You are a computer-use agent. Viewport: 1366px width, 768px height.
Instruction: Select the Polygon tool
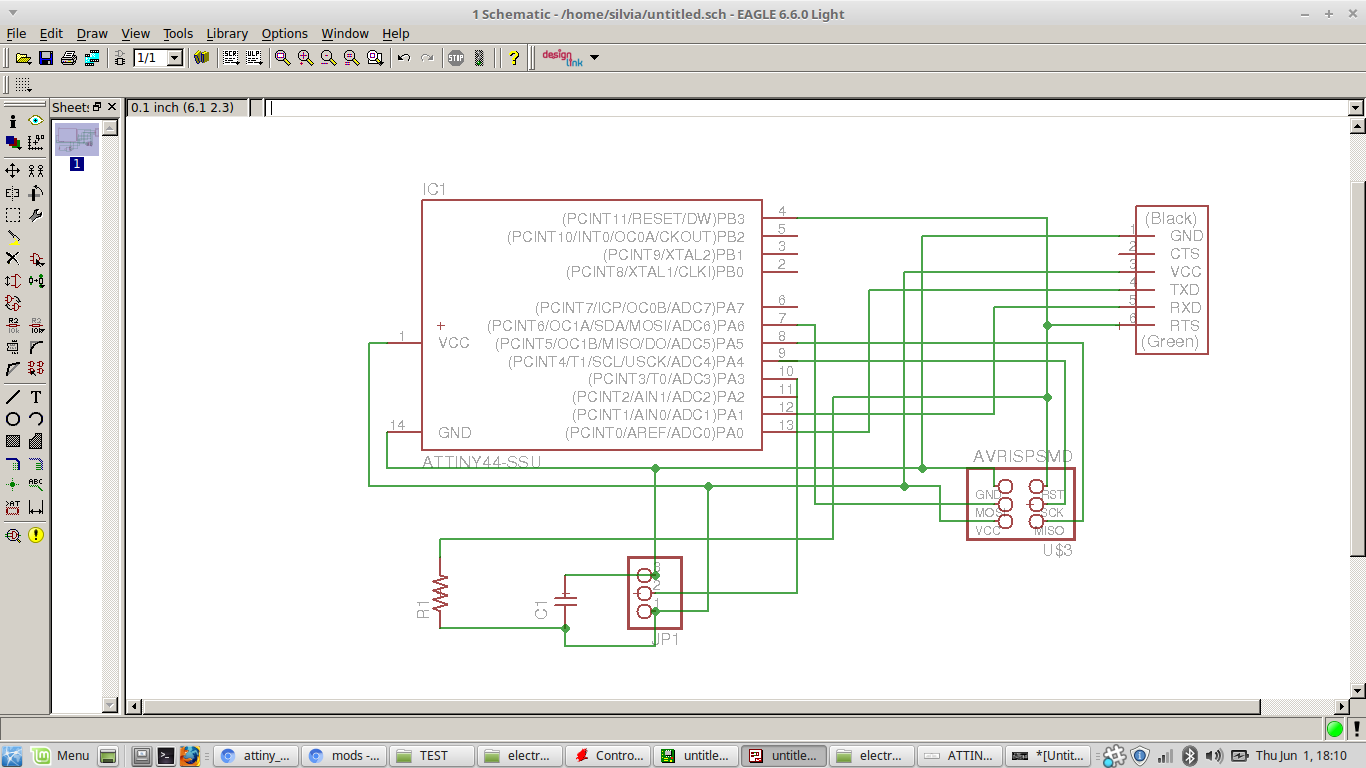(x=36, y=441)
